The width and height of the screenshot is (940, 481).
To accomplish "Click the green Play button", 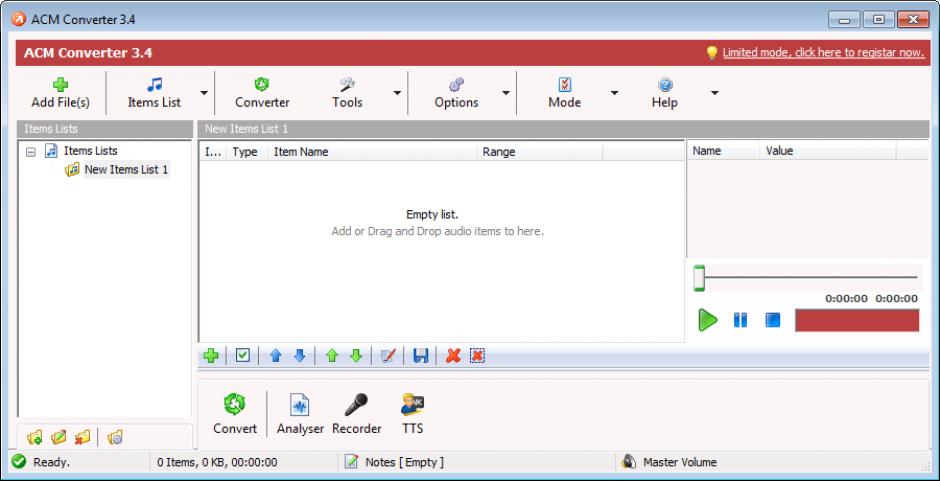I will pyautogui.click(x=707, y=320).
